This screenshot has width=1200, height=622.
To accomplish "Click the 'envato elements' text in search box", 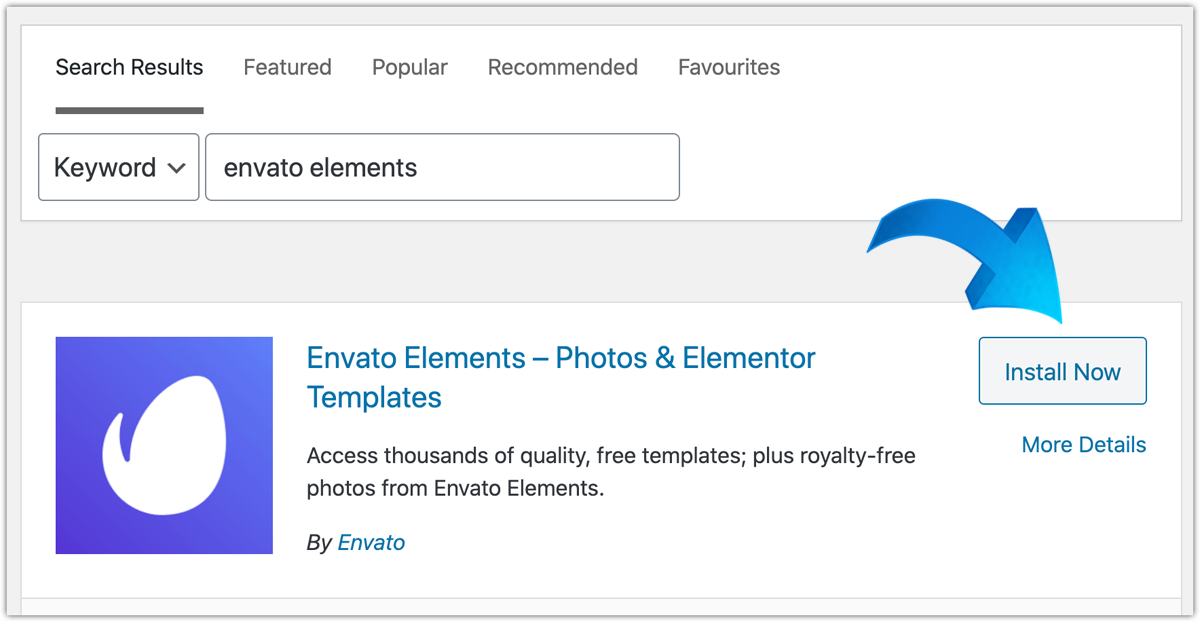I will tap(320, 167).
